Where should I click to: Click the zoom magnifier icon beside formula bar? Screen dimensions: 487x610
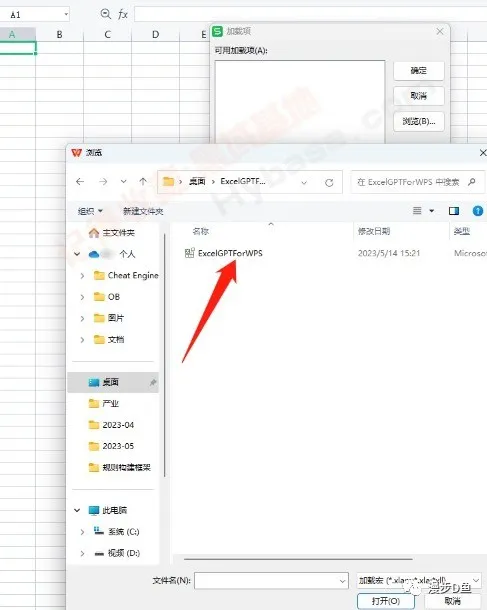(105, 14)
